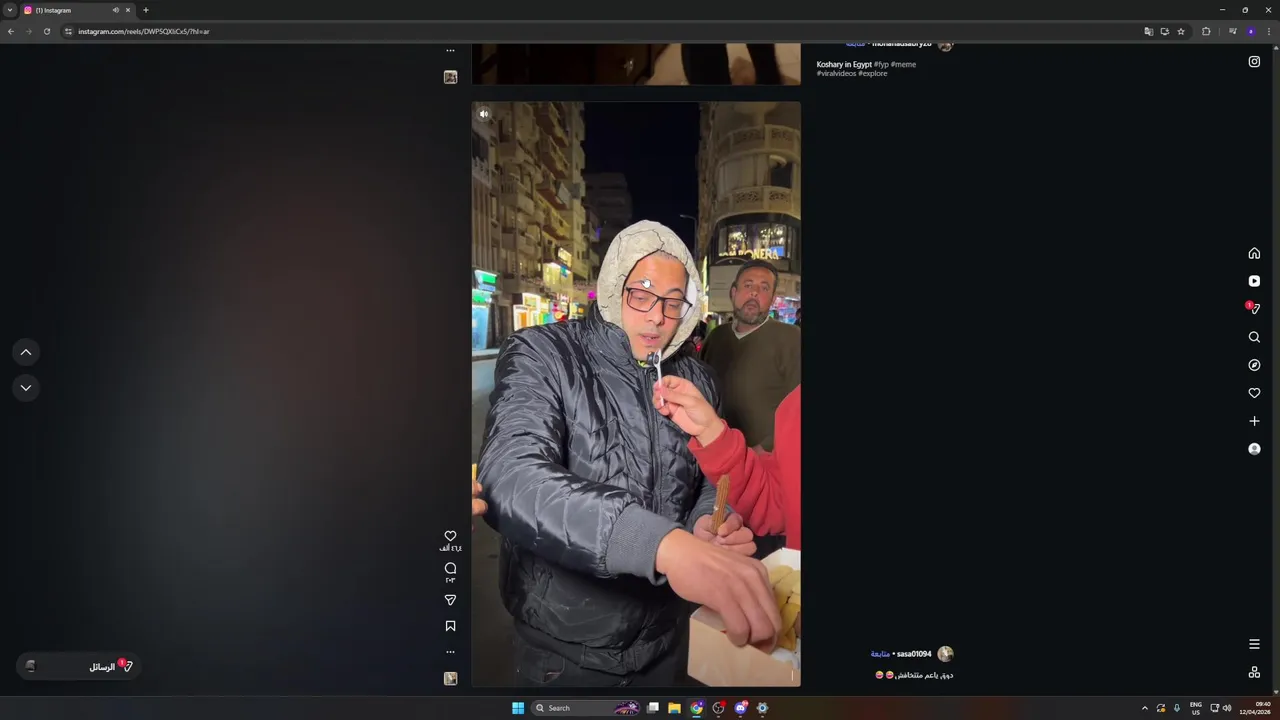Open Chrome three-dot menu
1280x720 pixels.
(1268, 31)
